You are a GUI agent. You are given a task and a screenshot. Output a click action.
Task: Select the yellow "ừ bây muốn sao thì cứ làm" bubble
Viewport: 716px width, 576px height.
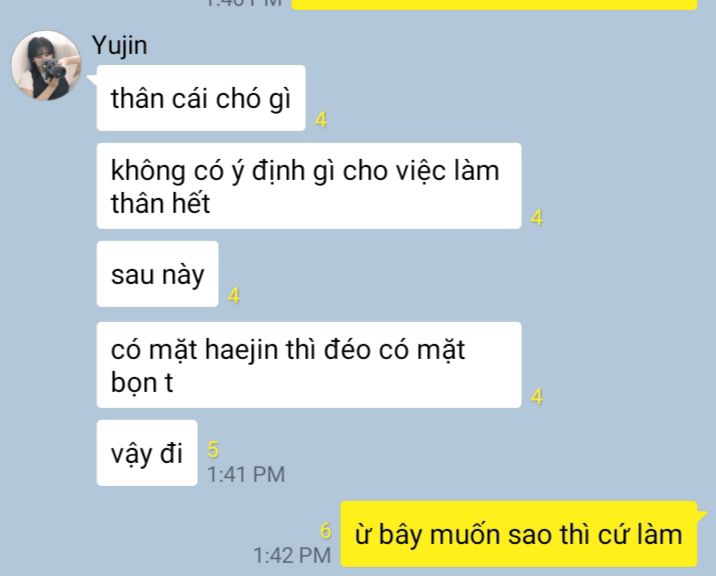(519, 534)
